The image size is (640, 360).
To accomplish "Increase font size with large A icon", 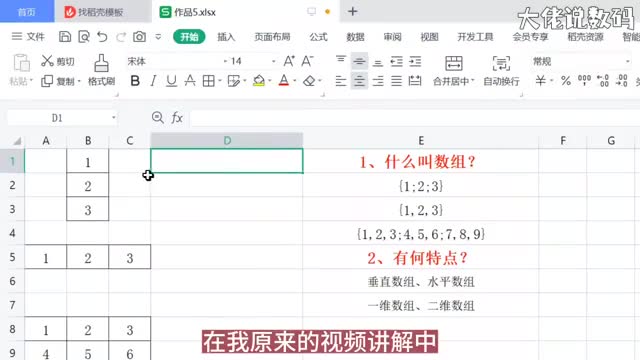I will (x=289, y=61).
